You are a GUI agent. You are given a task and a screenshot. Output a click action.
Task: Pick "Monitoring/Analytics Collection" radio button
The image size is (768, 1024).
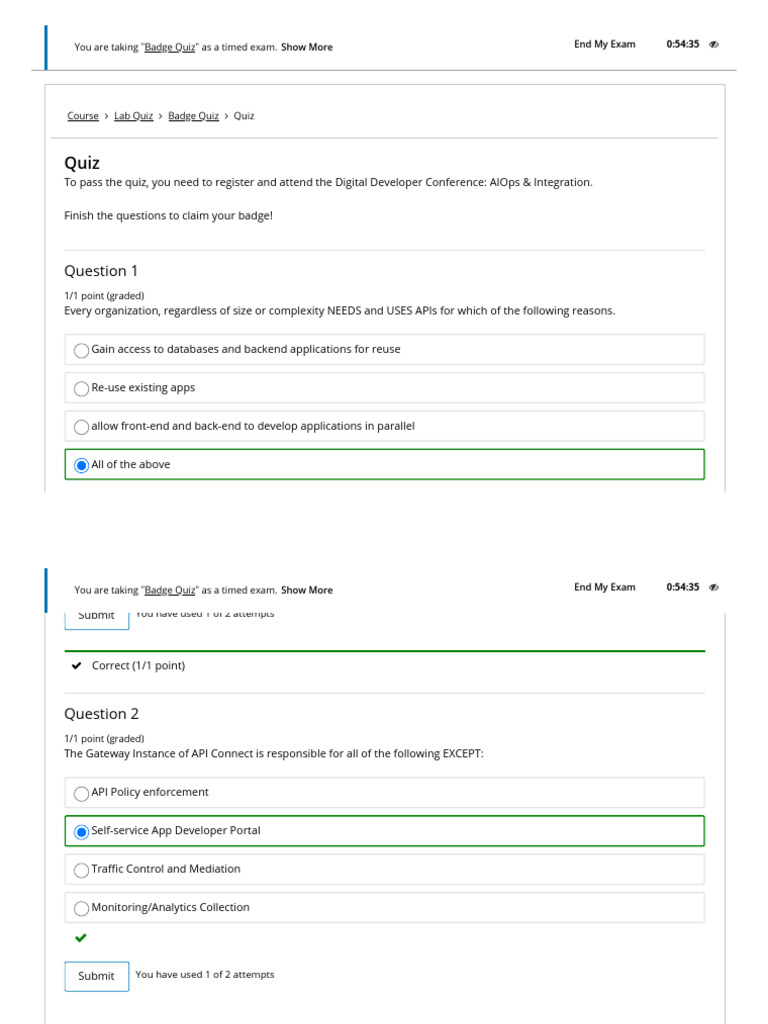click(82, 908)
